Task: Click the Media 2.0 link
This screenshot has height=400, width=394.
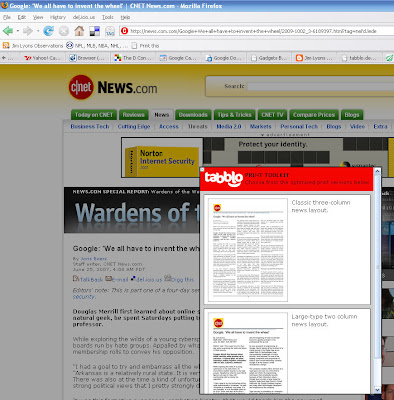Action: point(229,126)
